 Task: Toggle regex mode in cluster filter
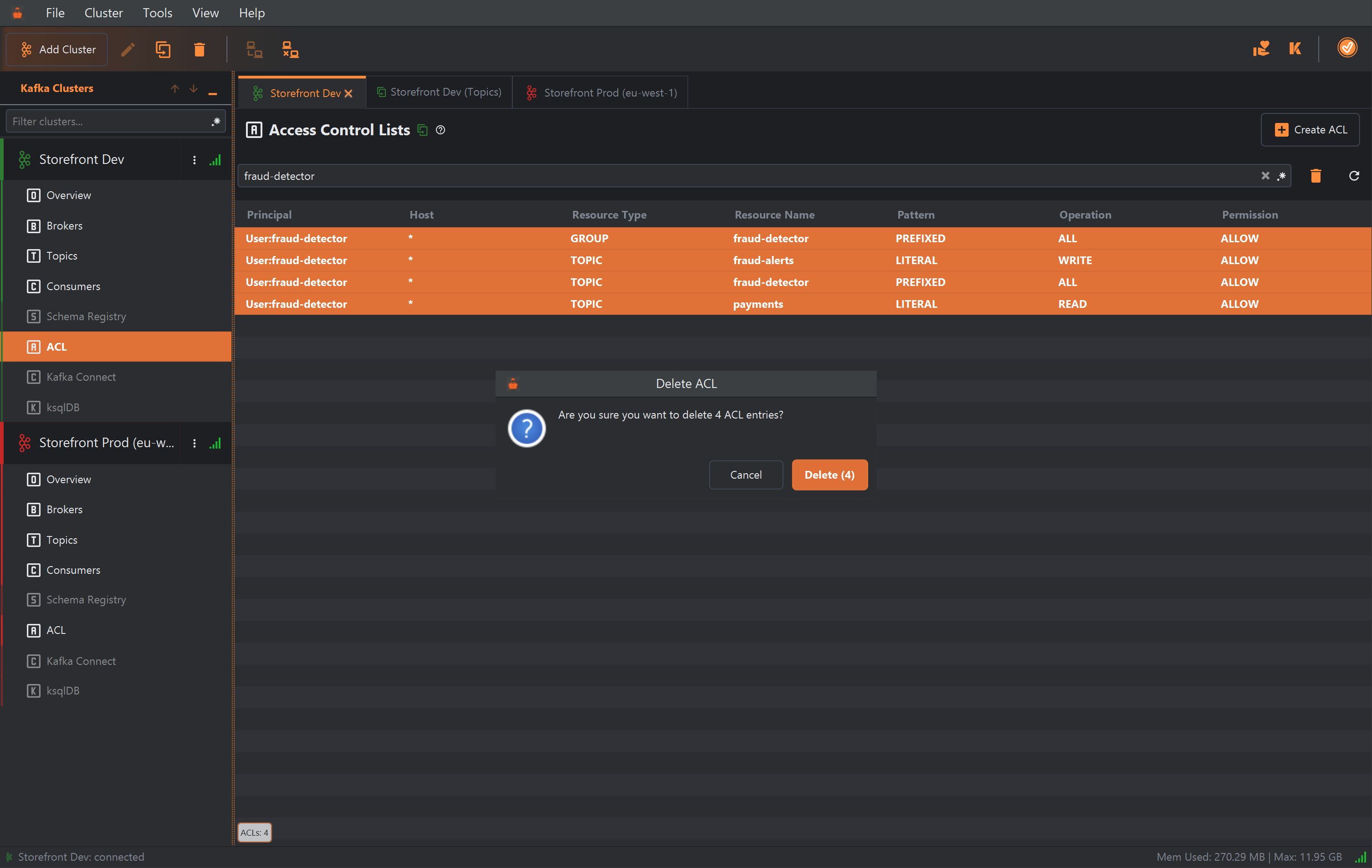(215, 121)
